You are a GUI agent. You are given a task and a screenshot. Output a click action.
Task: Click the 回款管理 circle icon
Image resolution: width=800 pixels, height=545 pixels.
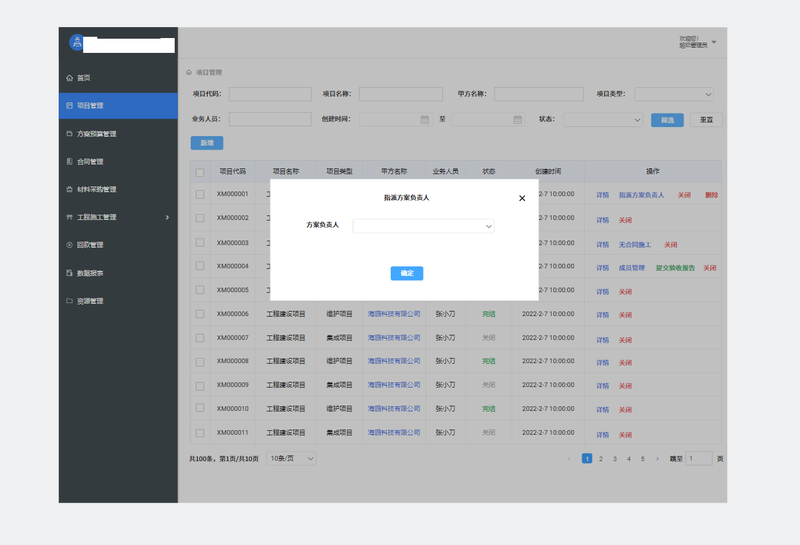pyautogui.click(x=69, y=245)
